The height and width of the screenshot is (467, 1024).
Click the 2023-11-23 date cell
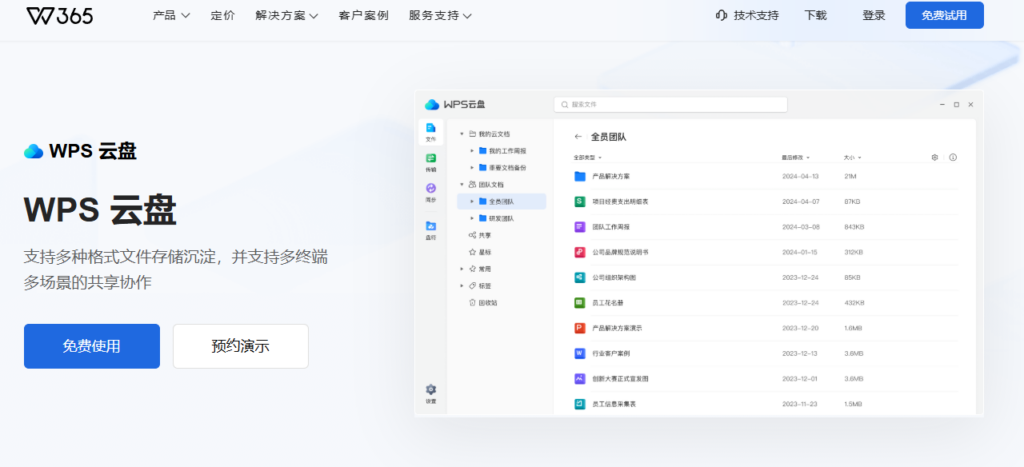coord(800,404)
